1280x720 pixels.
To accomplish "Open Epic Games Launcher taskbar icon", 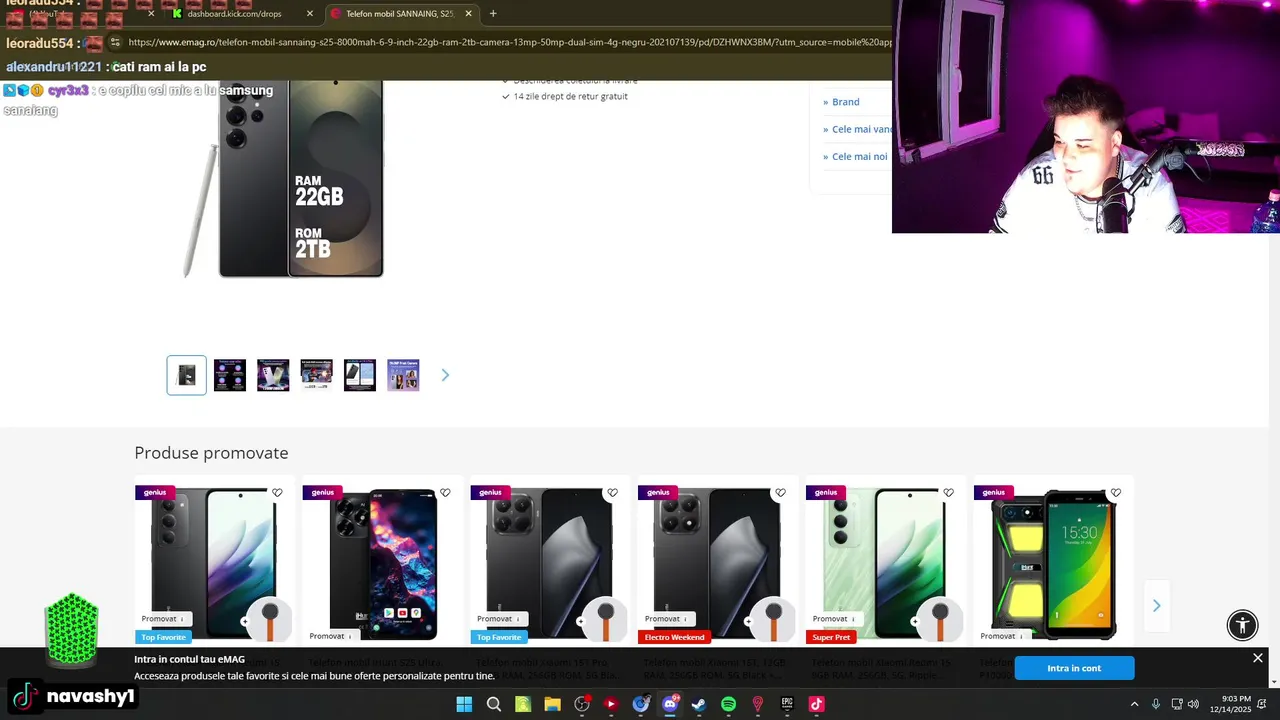I will pyautogui.click(x=787, y=704).
